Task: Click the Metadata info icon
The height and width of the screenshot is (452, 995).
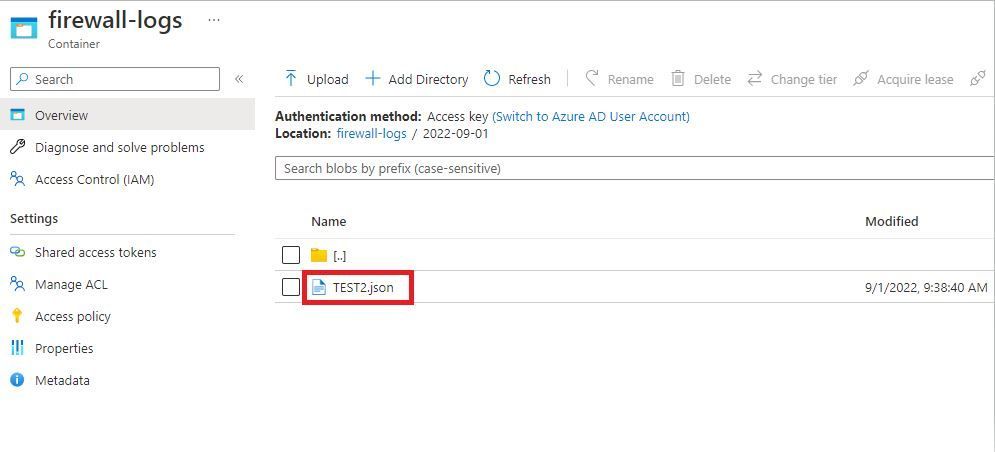Action: click(x=18, y=380)
